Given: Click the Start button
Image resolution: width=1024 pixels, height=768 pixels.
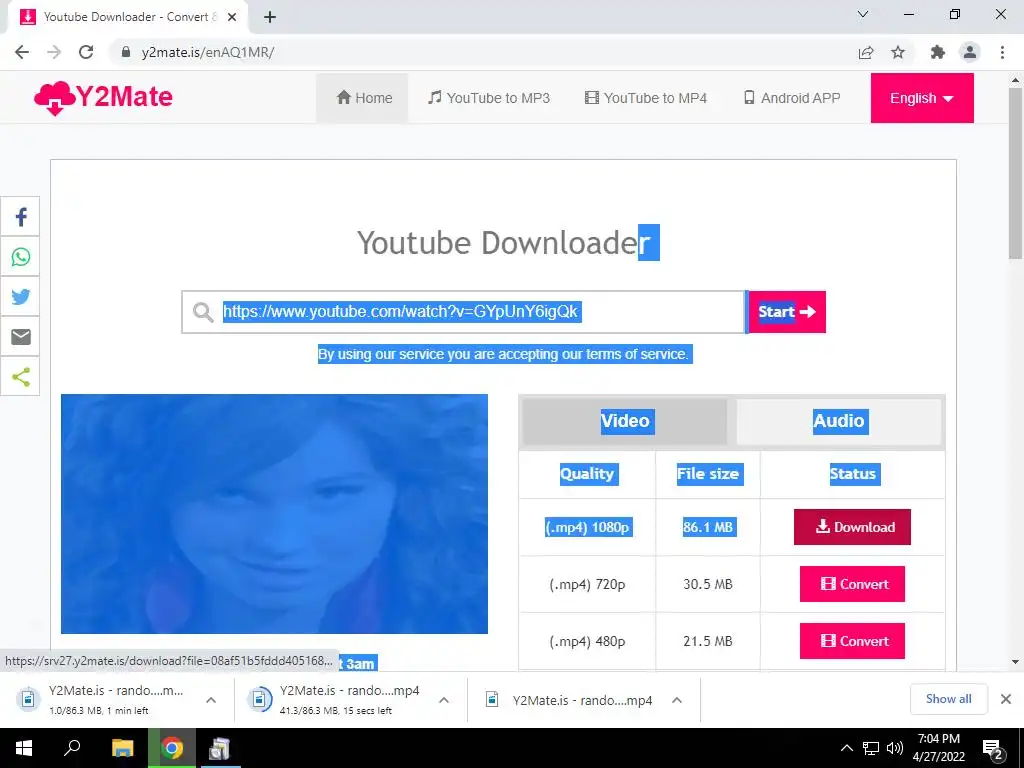Looking at the screenshot, I should 786,312.
